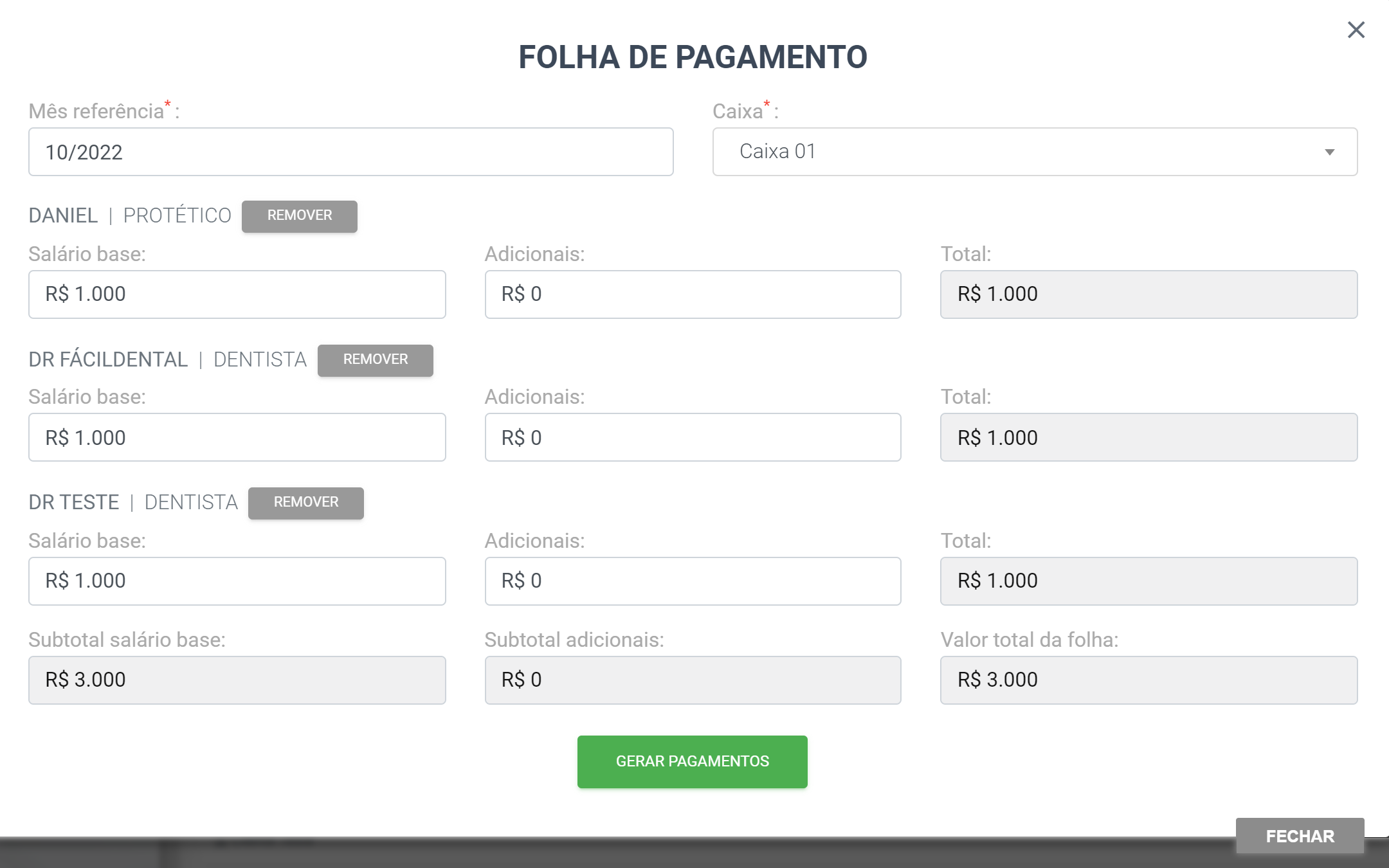Screen dimensions: 1389x868
Task: Select DR FÁCILDENTAL's Total field
Action: pyautogui.click(x=1148, y=437)
